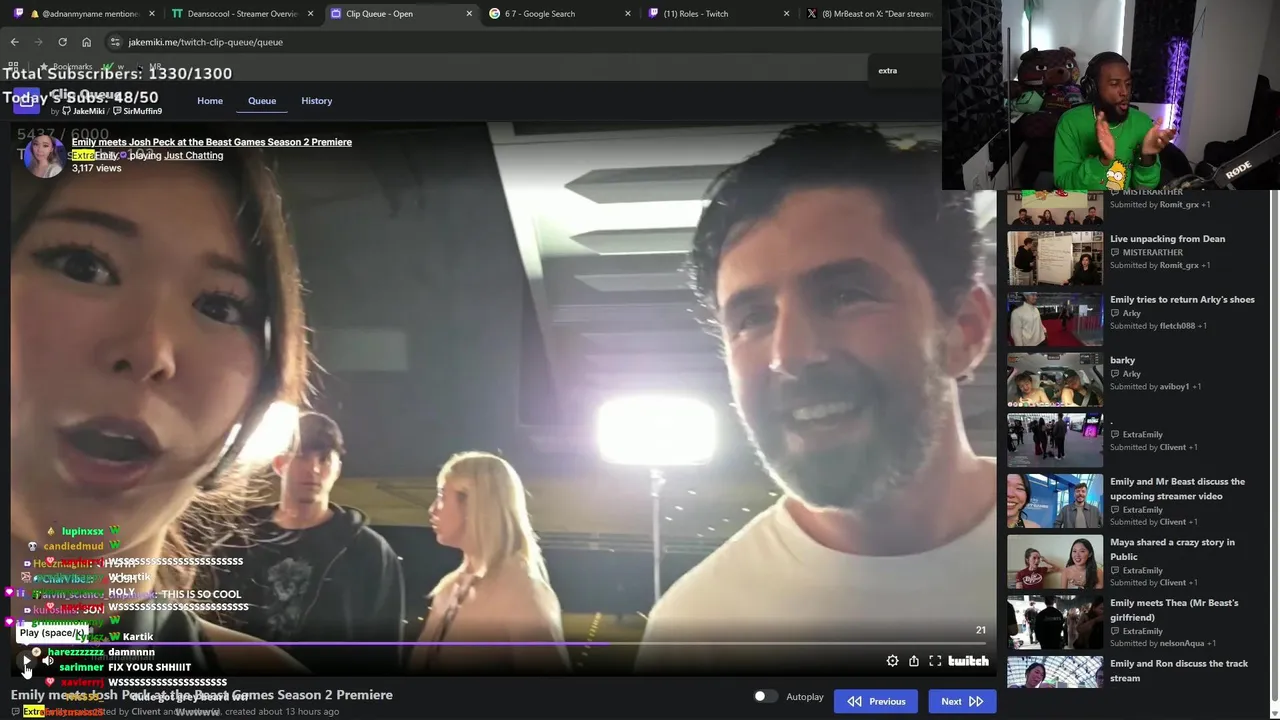1280x720 pixels.
Task: Click the SirMuffin9 author link
Action: 137,111
